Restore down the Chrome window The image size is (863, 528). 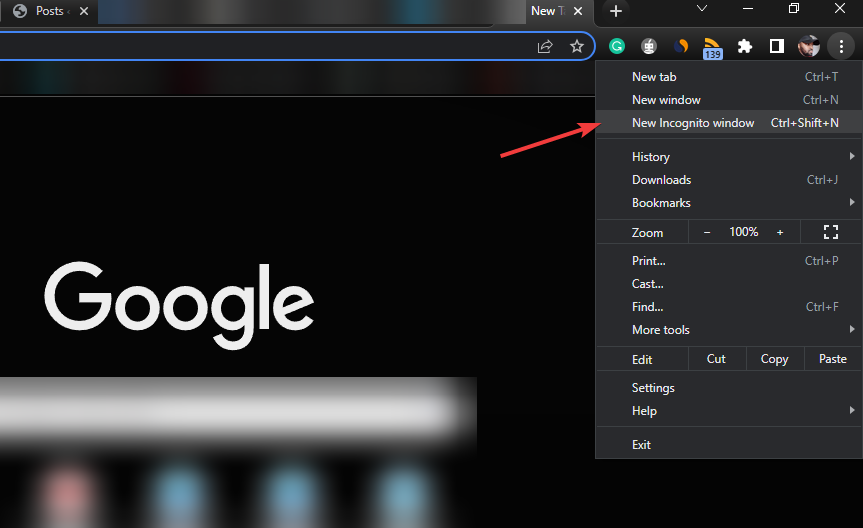[x=794, y=8]
